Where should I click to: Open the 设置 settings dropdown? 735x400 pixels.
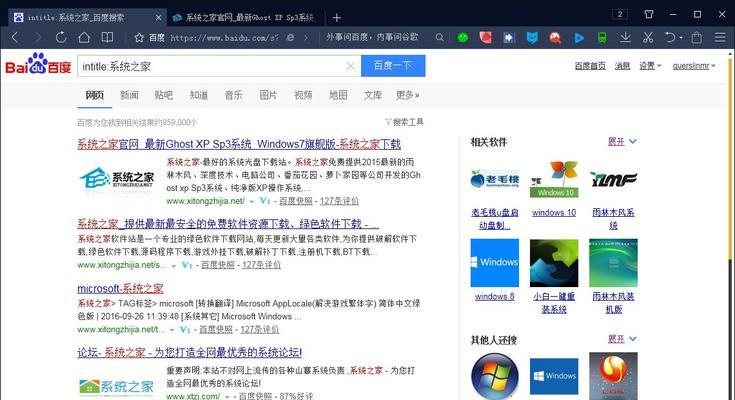click(x=650, y=66)
